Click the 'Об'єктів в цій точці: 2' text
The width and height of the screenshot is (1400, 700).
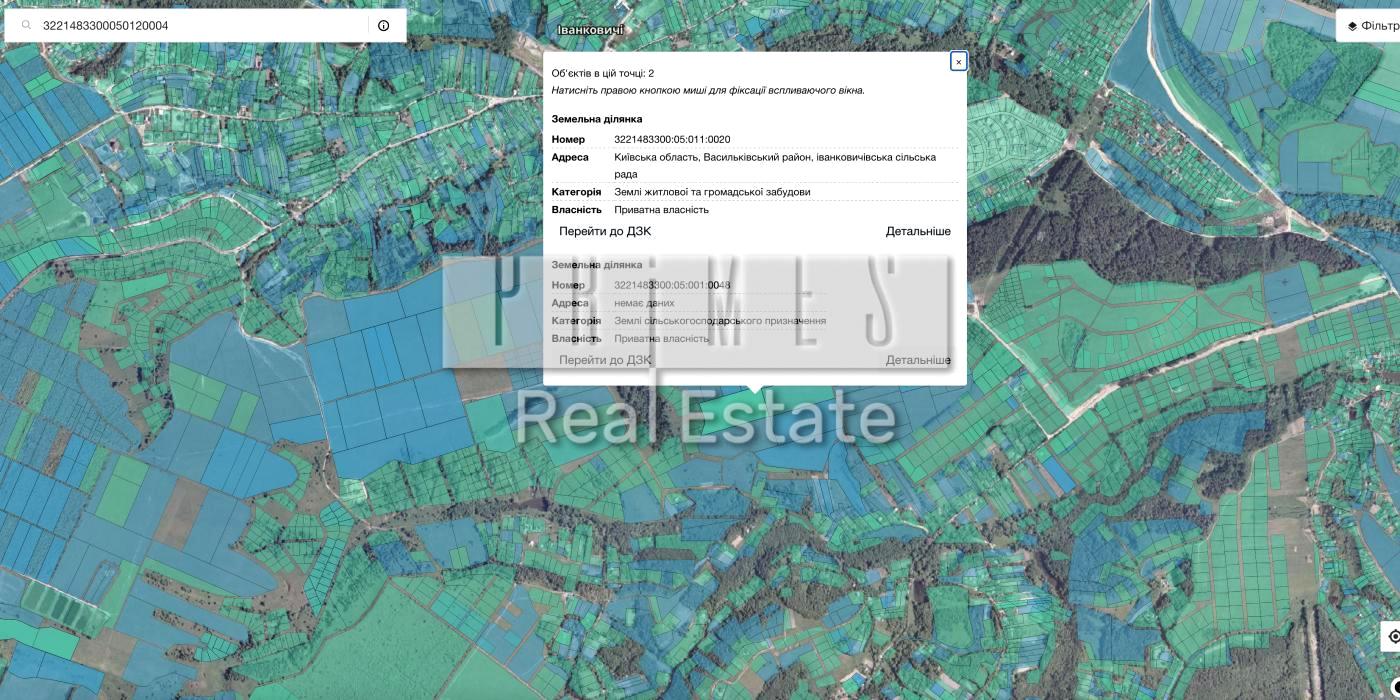pos(602,73)
